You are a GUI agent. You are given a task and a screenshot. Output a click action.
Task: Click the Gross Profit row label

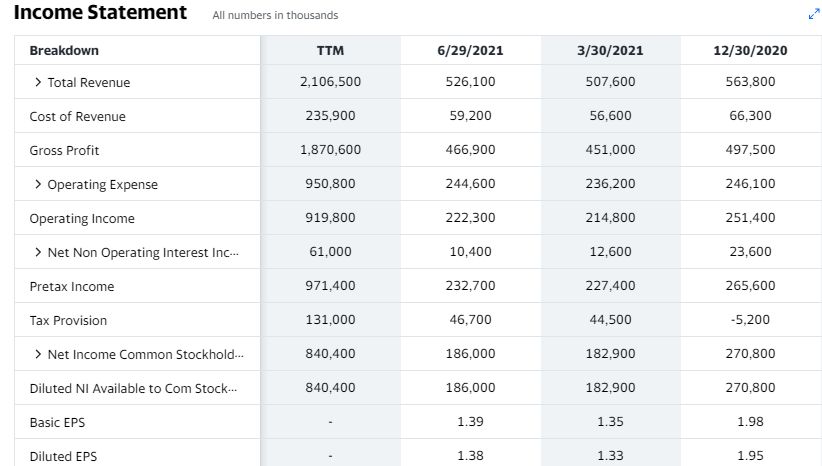[64, 150]
